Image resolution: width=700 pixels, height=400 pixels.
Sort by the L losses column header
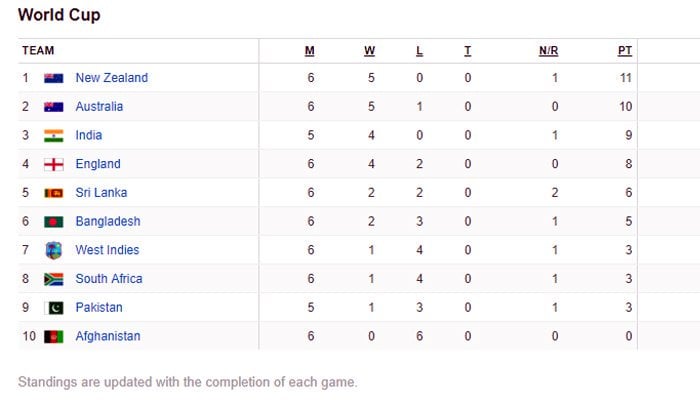419,51
